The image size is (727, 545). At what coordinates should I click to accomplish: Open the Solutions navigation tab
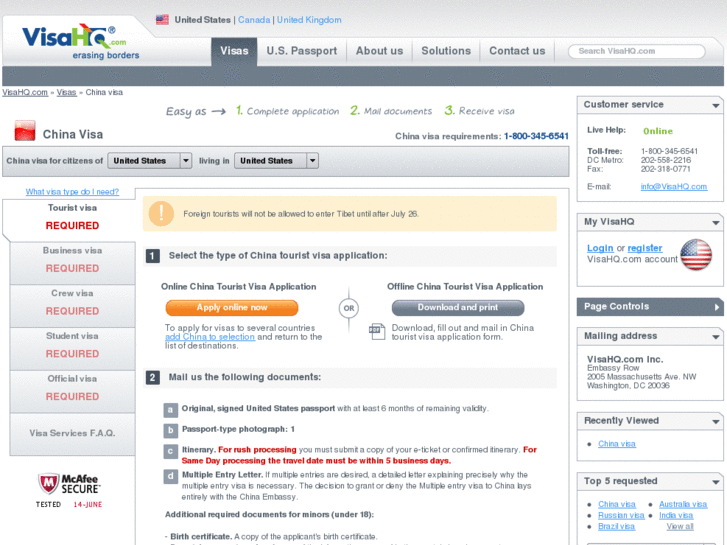(x=446, y=51)
